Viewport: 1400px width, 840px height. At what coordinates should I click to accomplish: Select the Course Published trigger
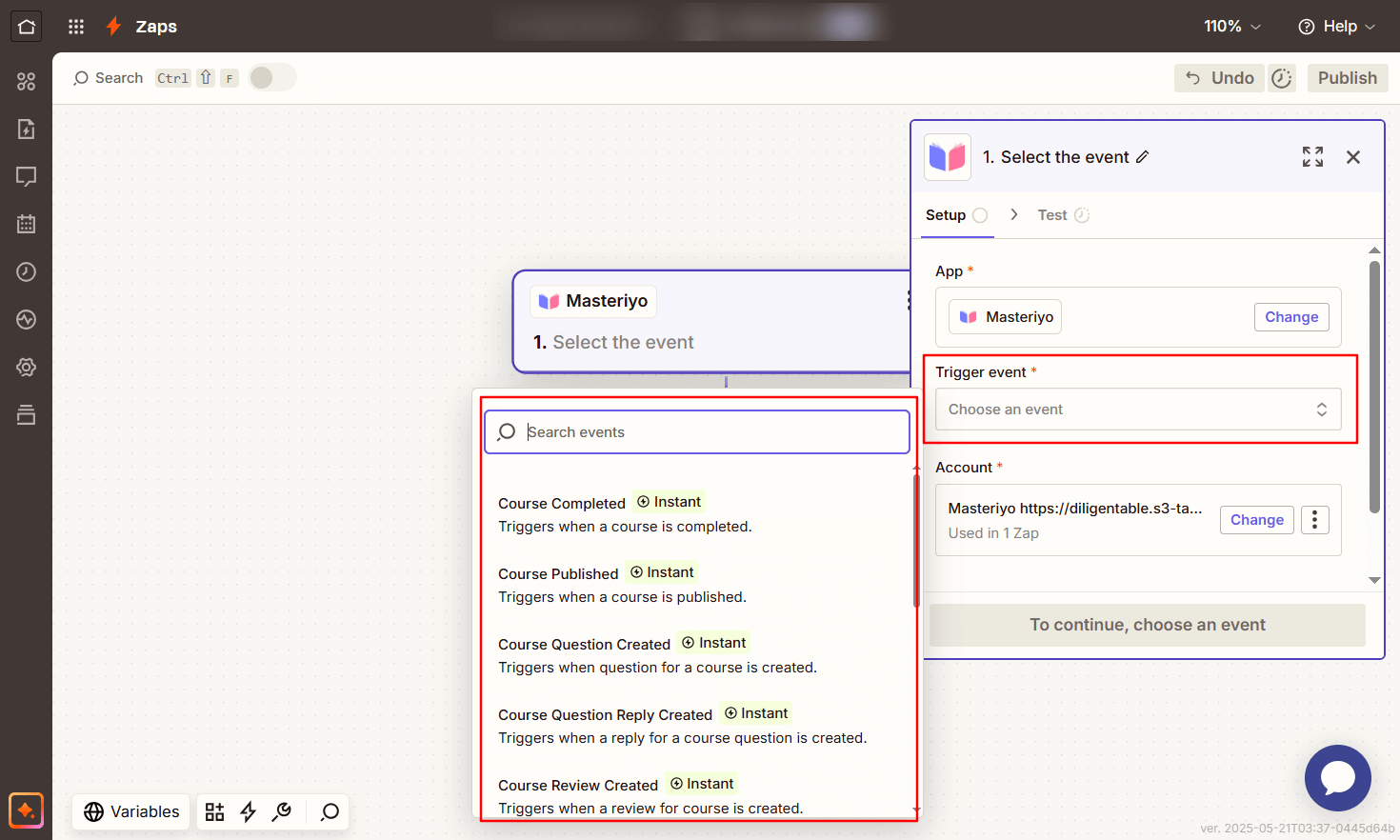tap(697, 585)
